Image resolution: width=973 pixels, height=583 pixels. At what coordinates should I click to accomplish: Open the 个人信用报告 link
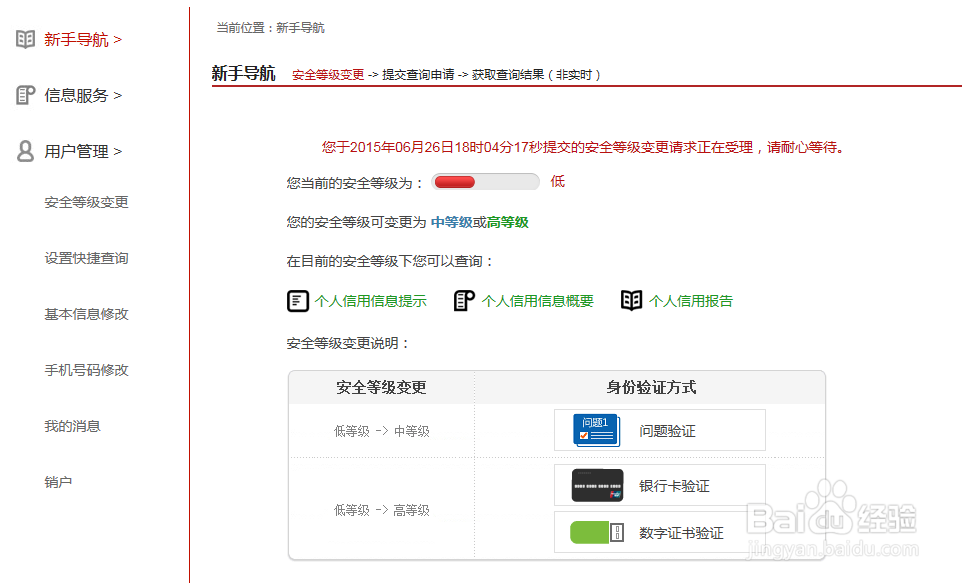[x=691, y=301]
